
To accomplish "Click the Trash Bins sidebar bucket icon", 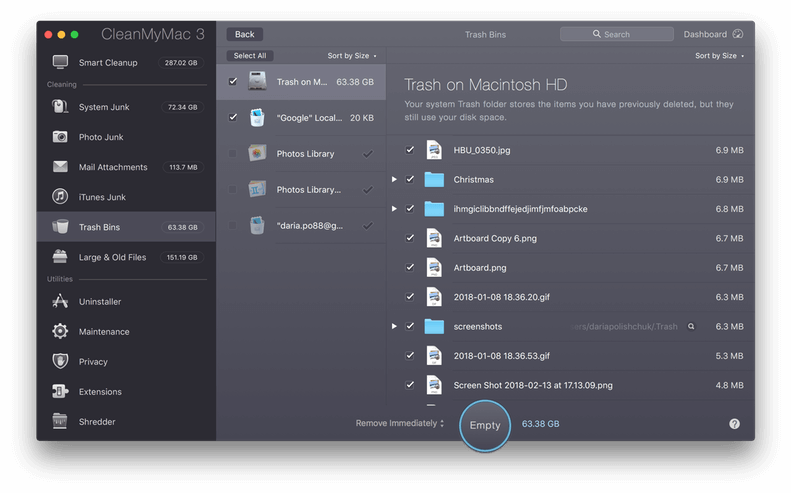I will click(x=60, y=227).
